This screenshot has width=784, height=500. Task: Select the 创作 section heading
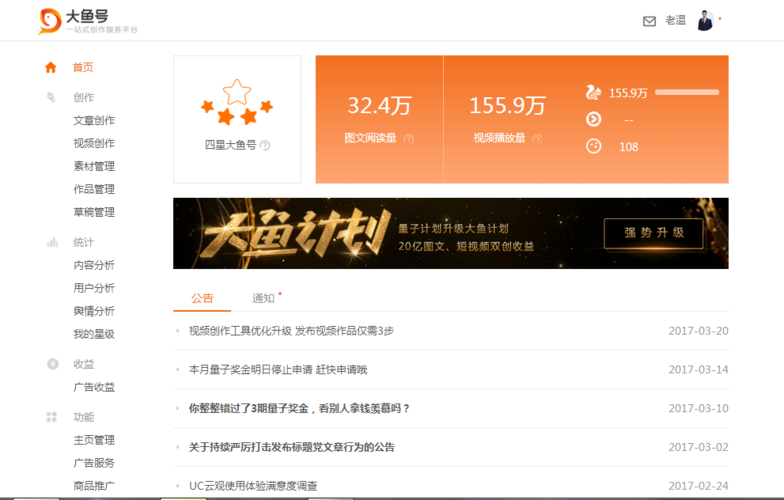pos(84,98)
